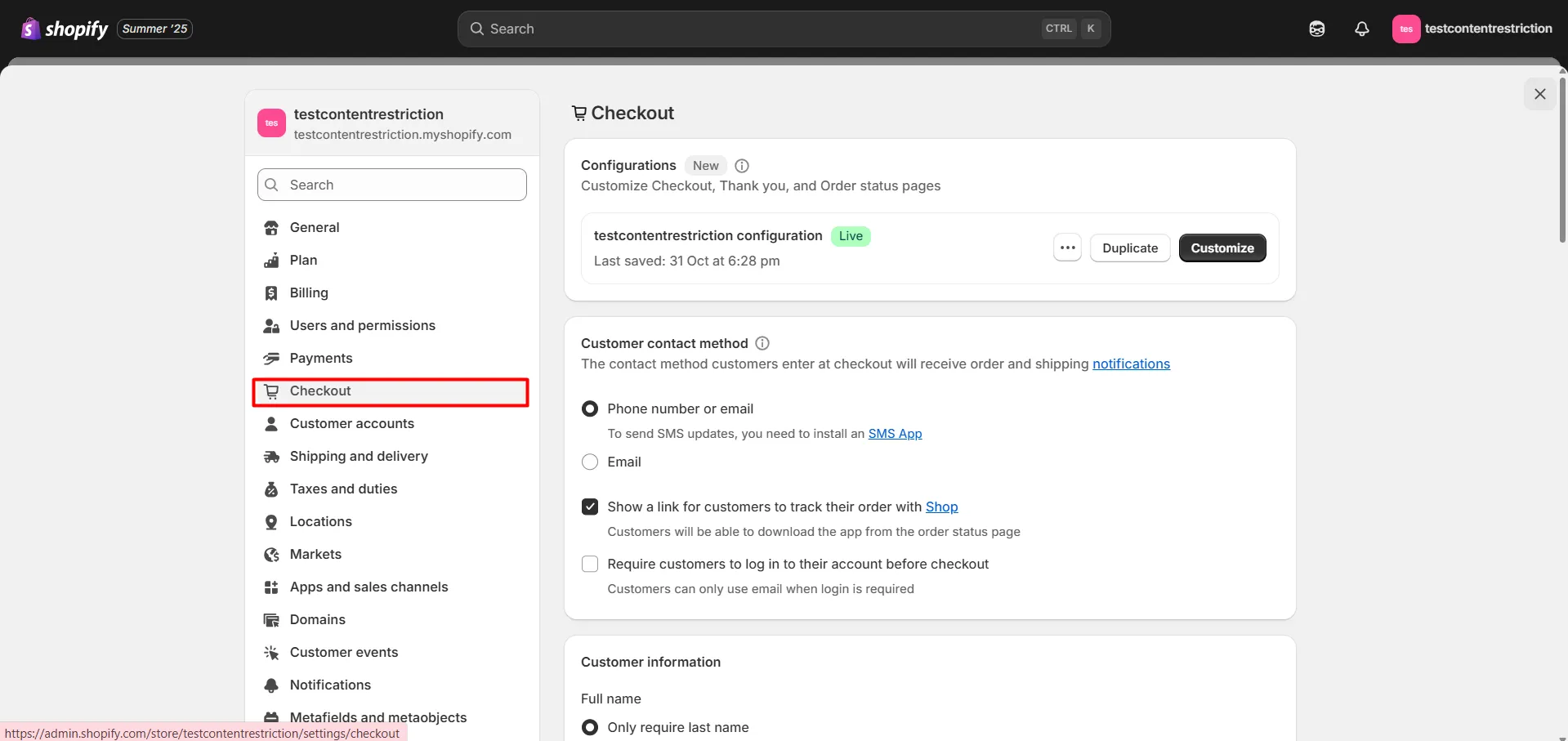Click the Domains icon in sidebar
This screenshot has height=741, width=1568.
click(x=271, y=620)
